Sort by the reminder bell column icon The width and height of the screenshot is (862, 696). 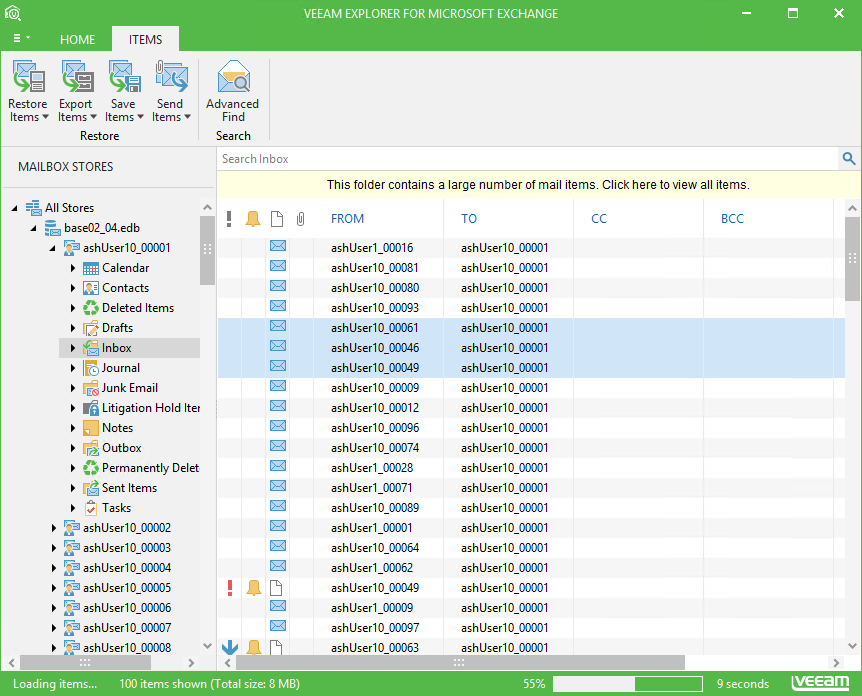(x=253, y=219)
